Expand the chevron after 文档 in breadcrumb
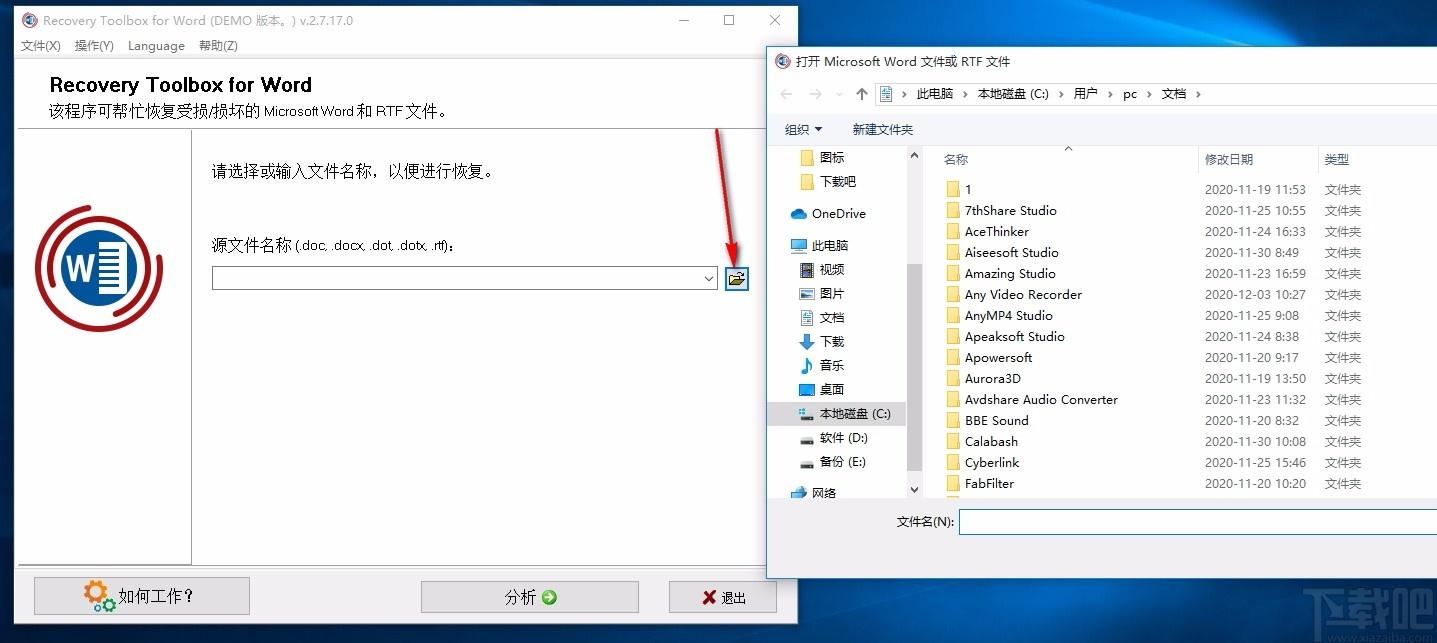The image size is (1437, 643). (1198, 94)
